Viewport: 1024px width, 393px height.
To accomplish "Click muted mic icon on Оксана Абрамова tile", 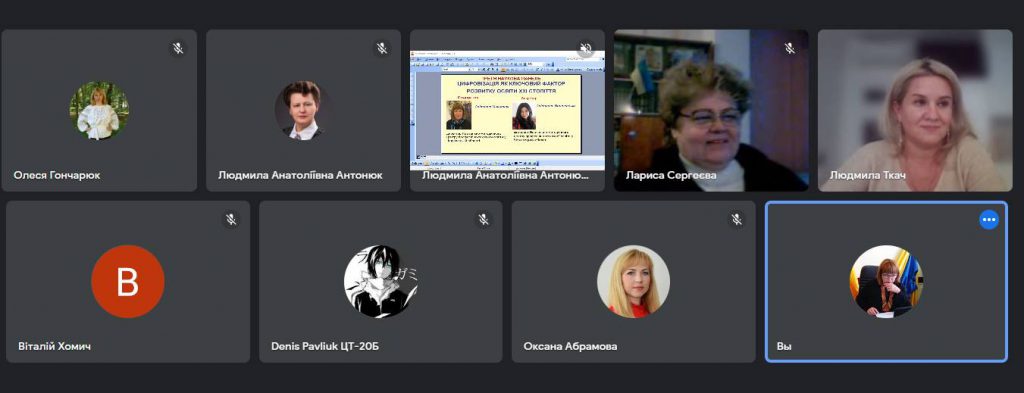I will [737, 219].
